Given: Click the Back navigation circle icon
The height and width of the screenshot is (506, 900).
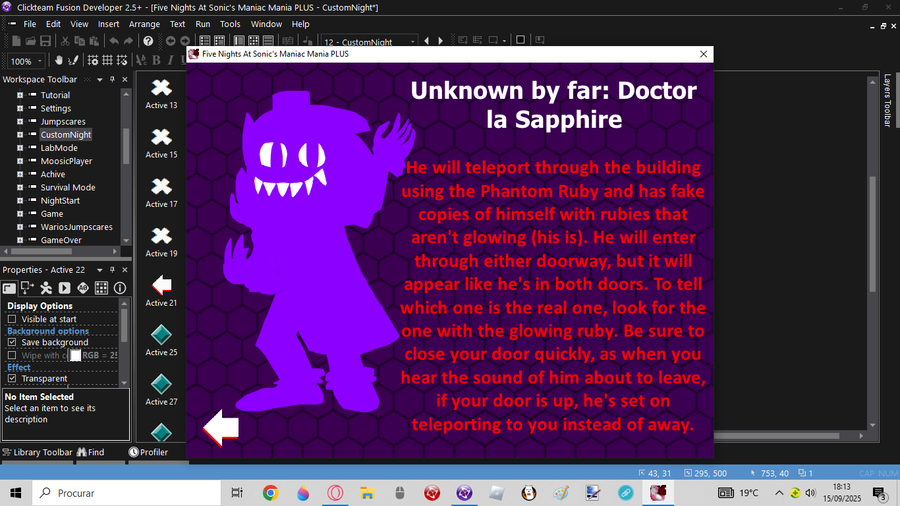Looking at the screenshot, I should [170, 41].
